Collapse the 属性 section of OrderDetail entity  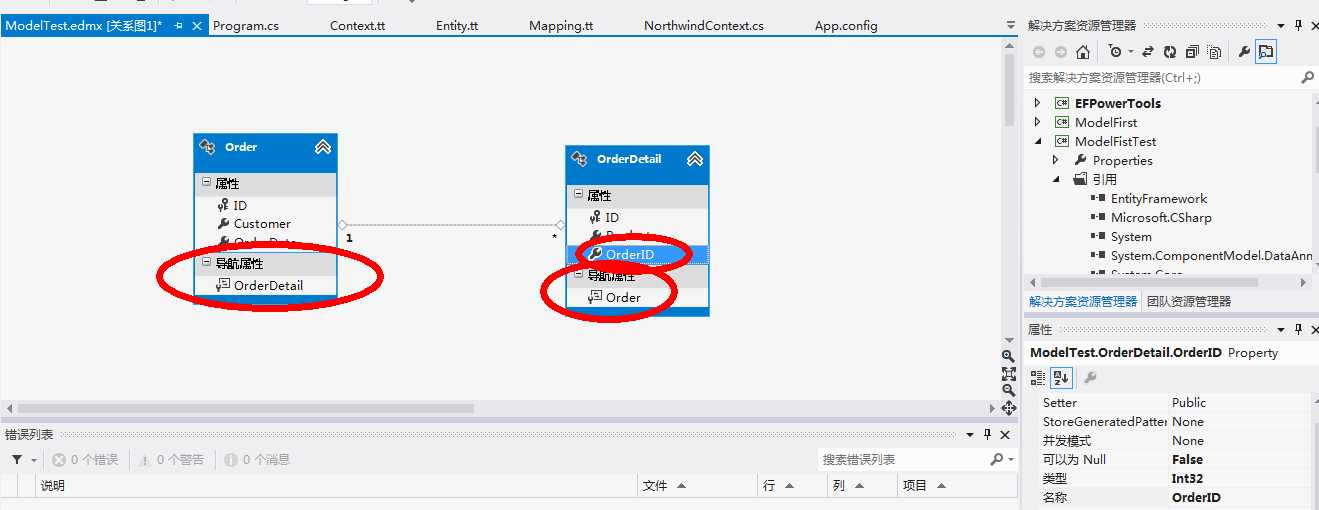(x=578, y=195)
